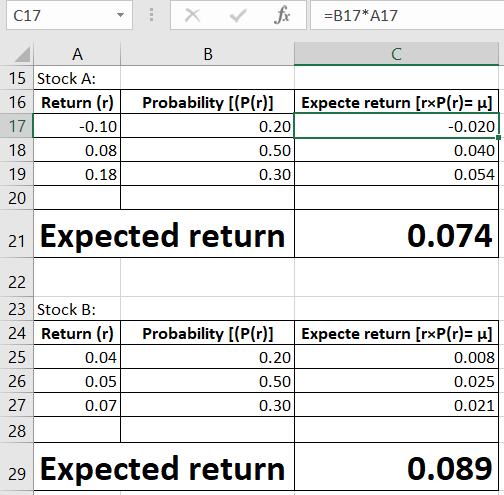
Task: Select row 29 header
Action: pyautogui.click(x=17, y=467)
